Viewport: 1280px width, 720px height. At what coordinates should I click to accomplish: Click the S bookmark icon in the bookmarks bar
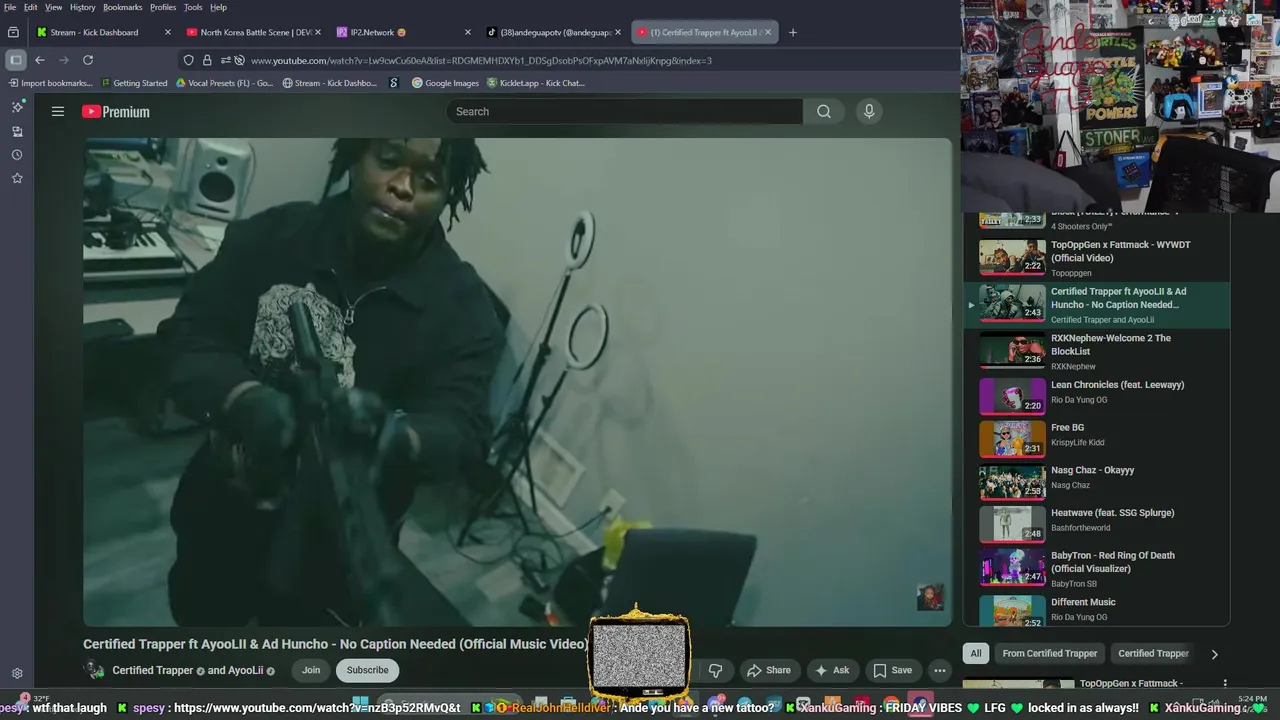394,83
